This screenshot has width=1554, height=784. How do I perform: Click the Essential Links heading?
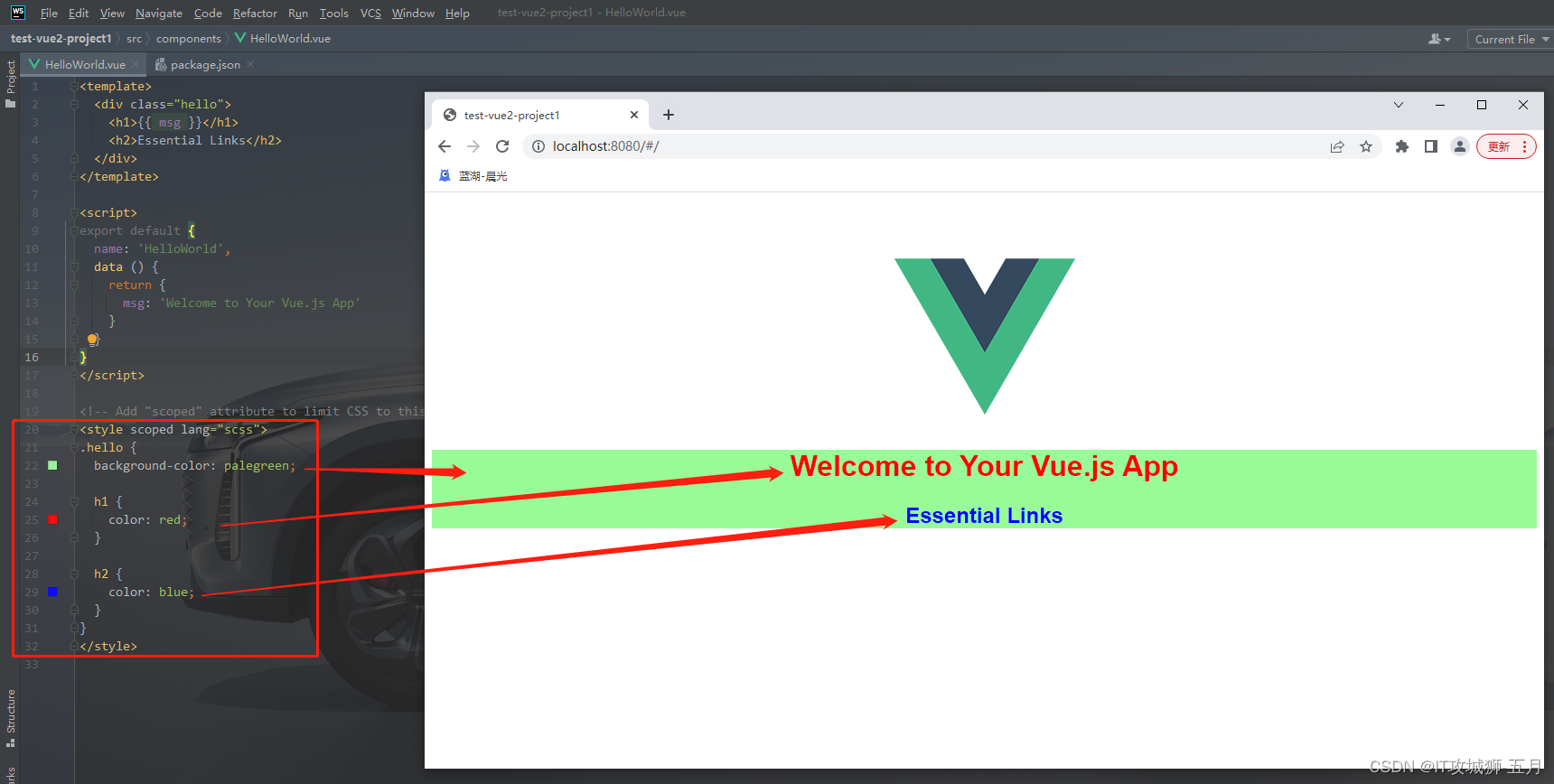click(984, 516)
